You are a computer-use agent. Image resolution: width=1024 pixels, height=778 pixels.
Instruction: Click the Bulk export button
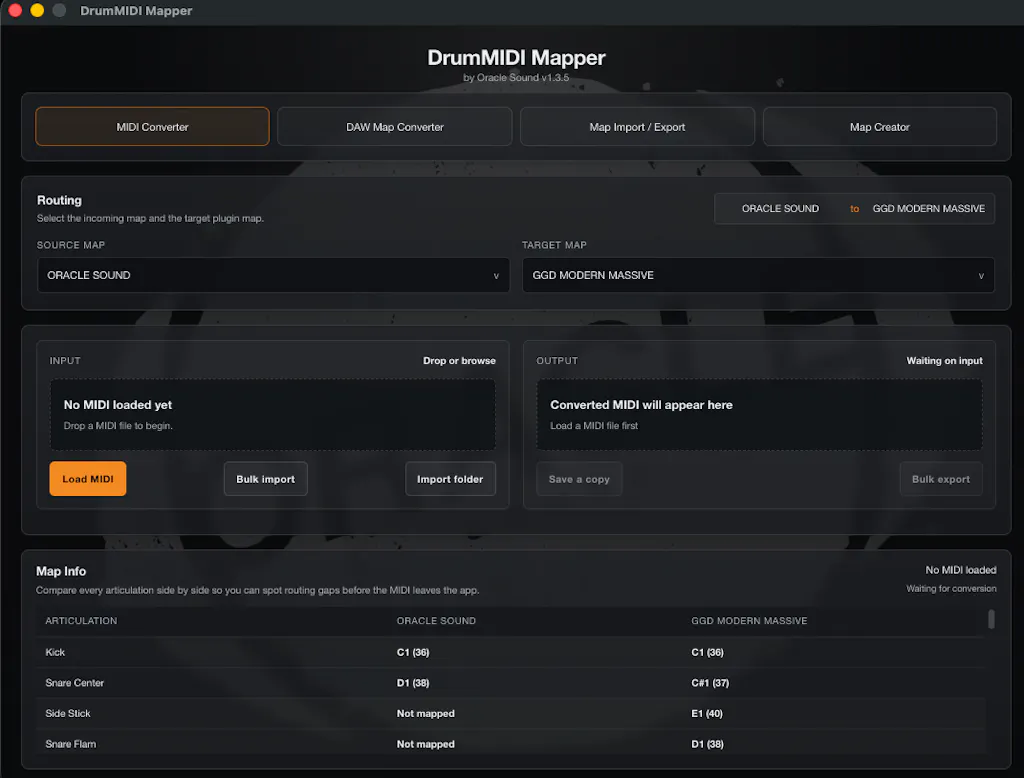coord(940,479)
